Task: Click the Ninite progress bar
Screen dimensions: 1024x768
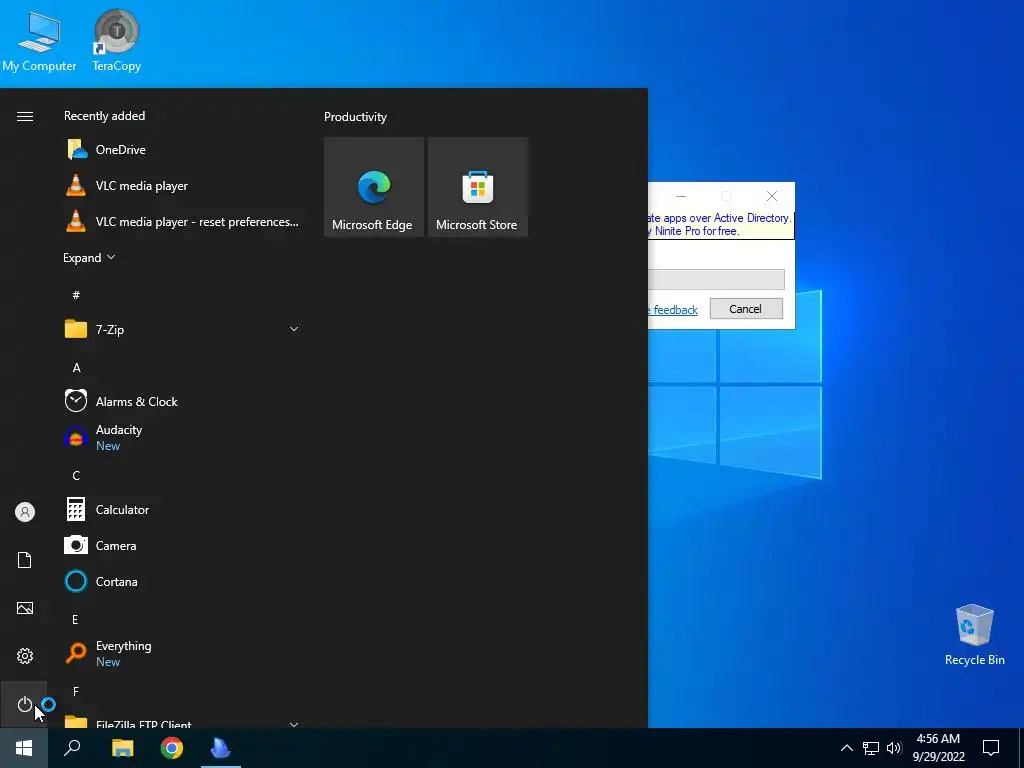Action: [x=716, y=280]
